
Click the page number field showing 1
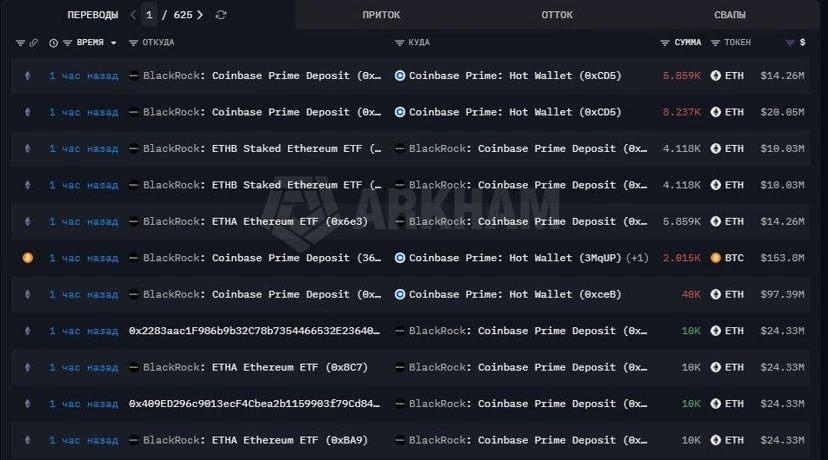[x=149, y=15]
